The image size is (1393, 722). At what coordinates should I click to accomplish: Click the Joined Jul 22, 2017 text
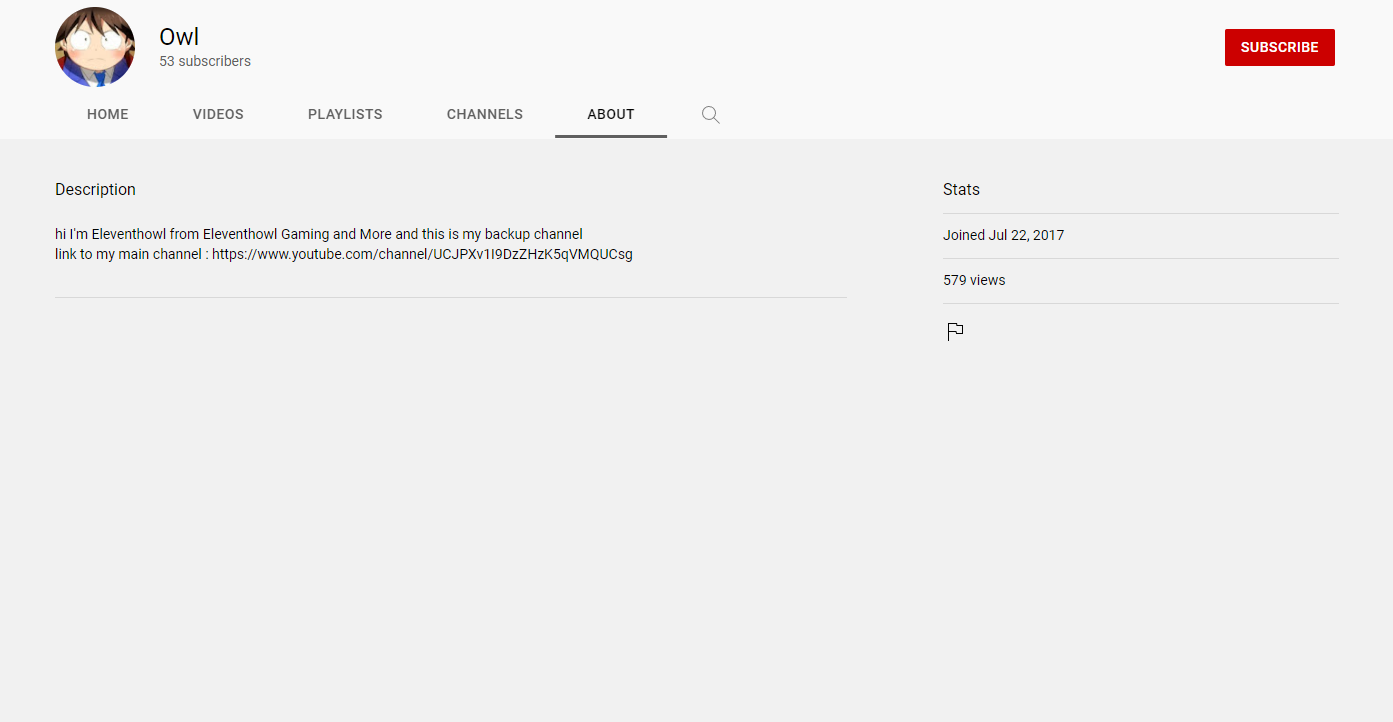coord(1003,235)
